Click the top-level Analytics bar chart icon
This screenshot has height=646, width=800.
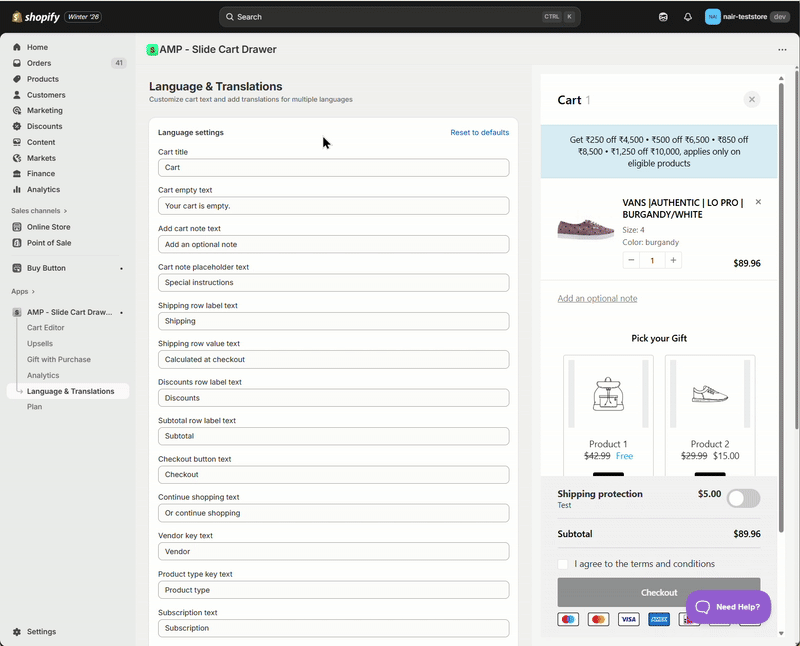click(x=17, y=189)
